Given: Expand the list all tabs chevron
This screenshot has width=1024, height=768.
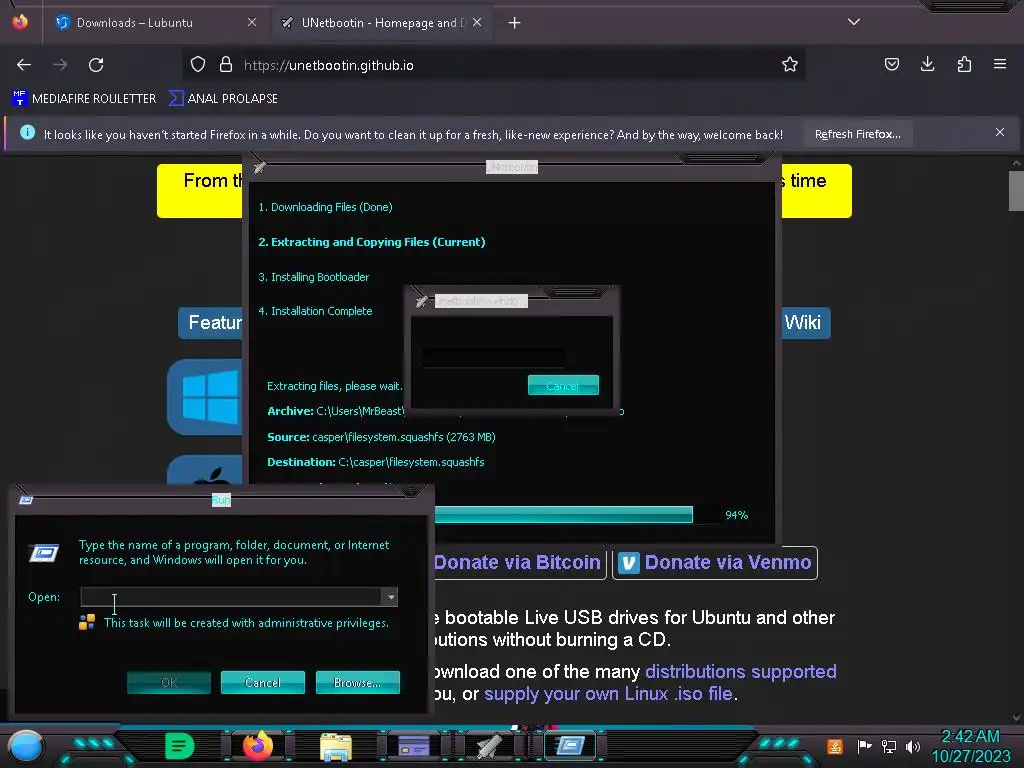Looking at the screenshot, I should coord(854,22).
